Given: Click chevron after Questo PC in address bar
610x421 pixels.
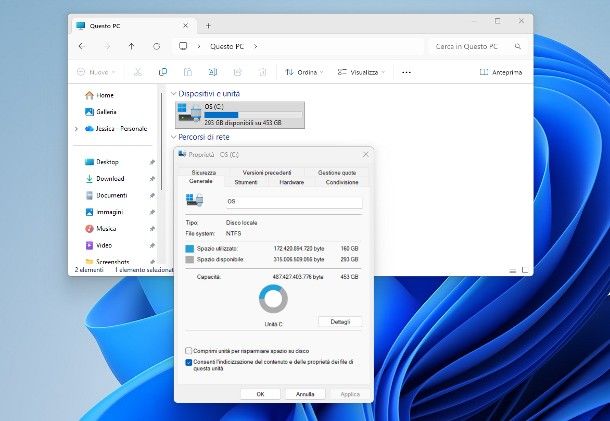Looking at the screenshot, I should pos(256,46).
